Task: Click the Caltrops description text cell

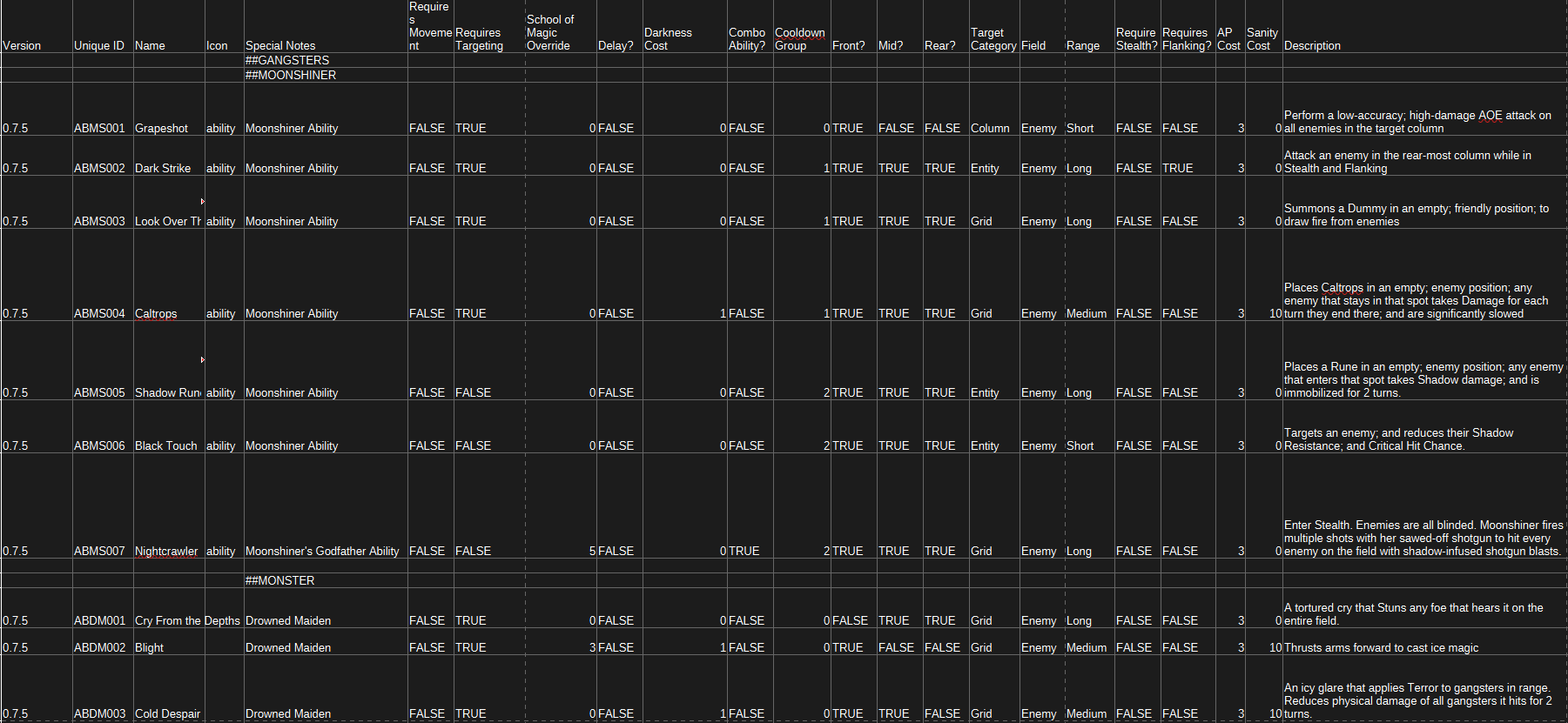Action: (x=1416, y=300)
